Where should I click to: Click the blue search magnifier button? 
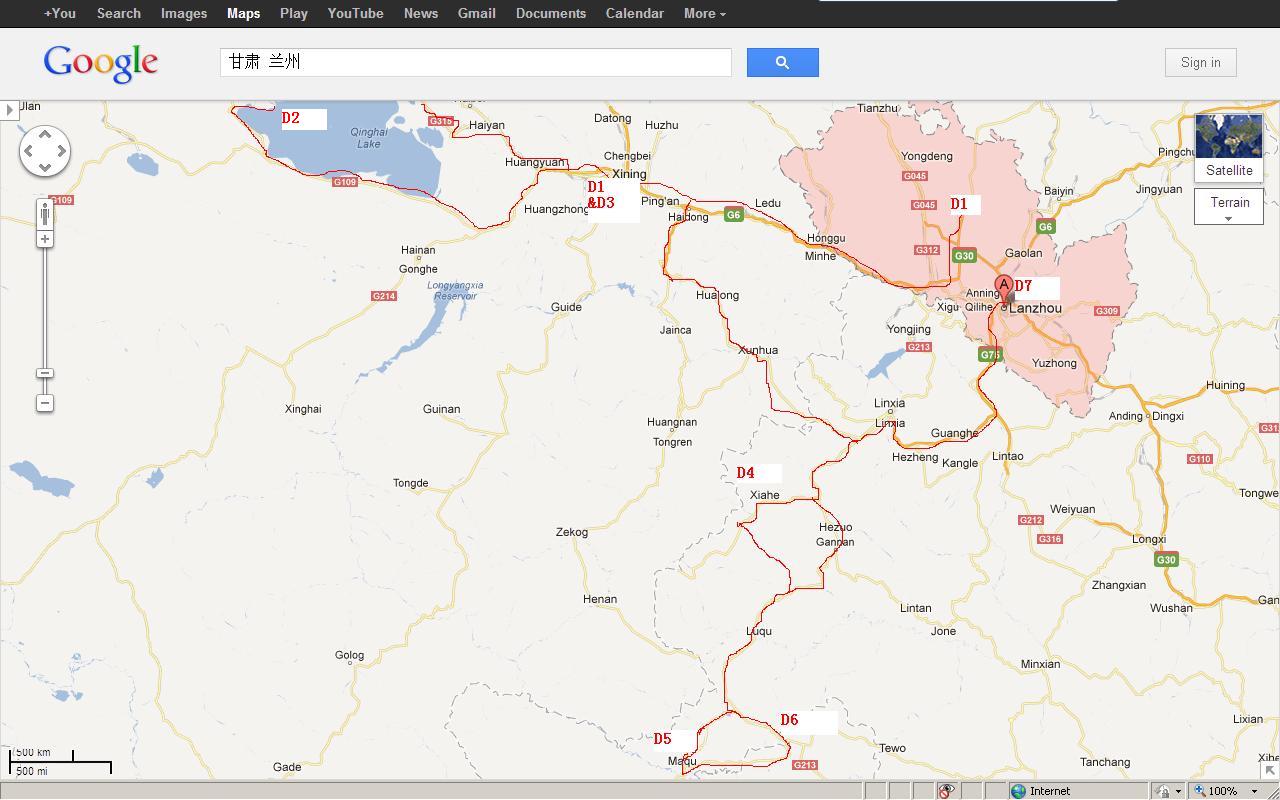[x=782, y=62]
